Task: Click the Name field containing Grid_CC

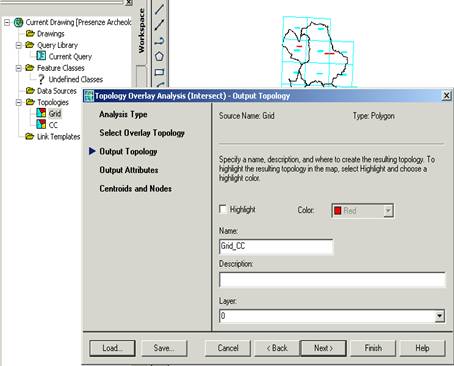Action: coord(276,247)
